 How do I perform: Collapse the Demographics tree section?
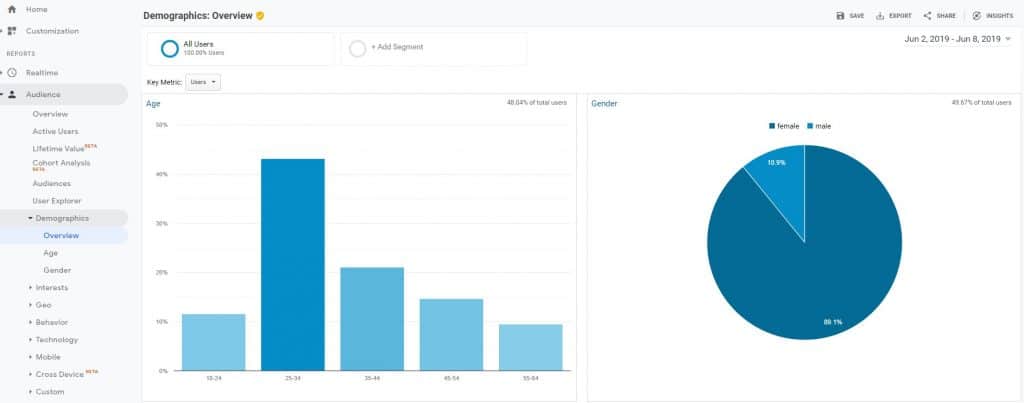pos(31,218)
